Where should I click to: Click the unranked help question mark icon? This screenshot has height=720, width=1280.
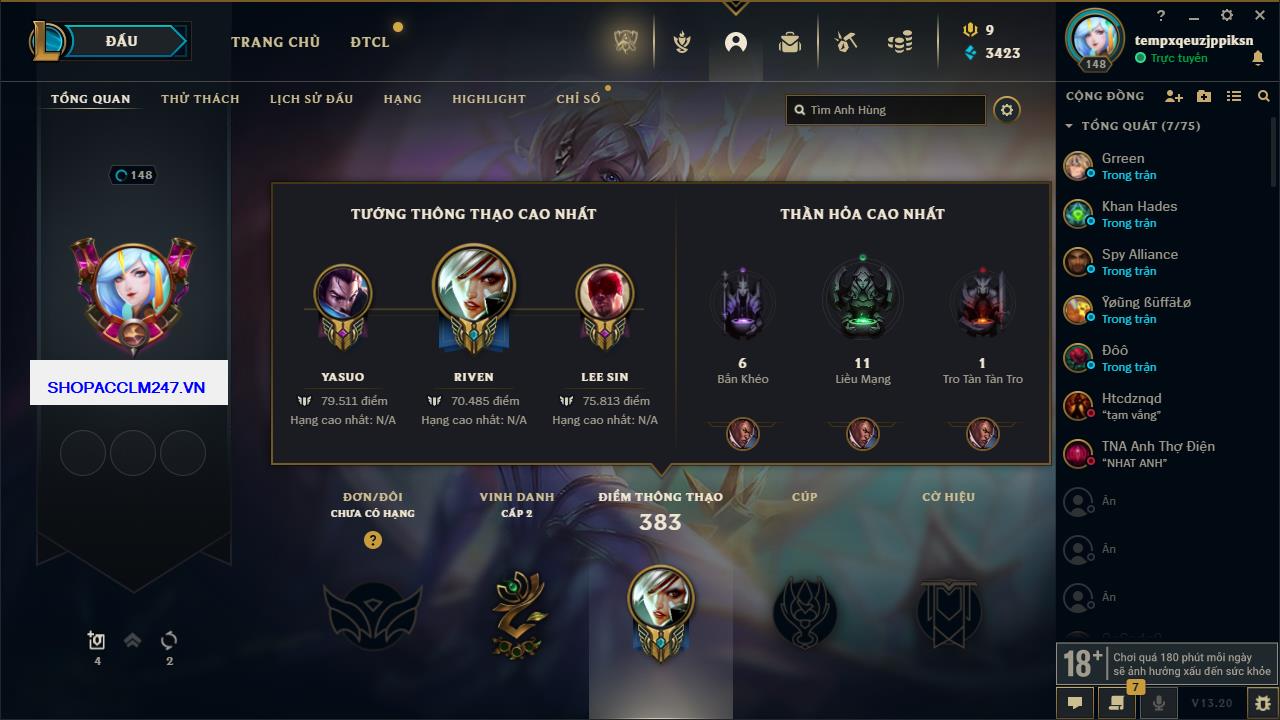[x=373, y=540]
